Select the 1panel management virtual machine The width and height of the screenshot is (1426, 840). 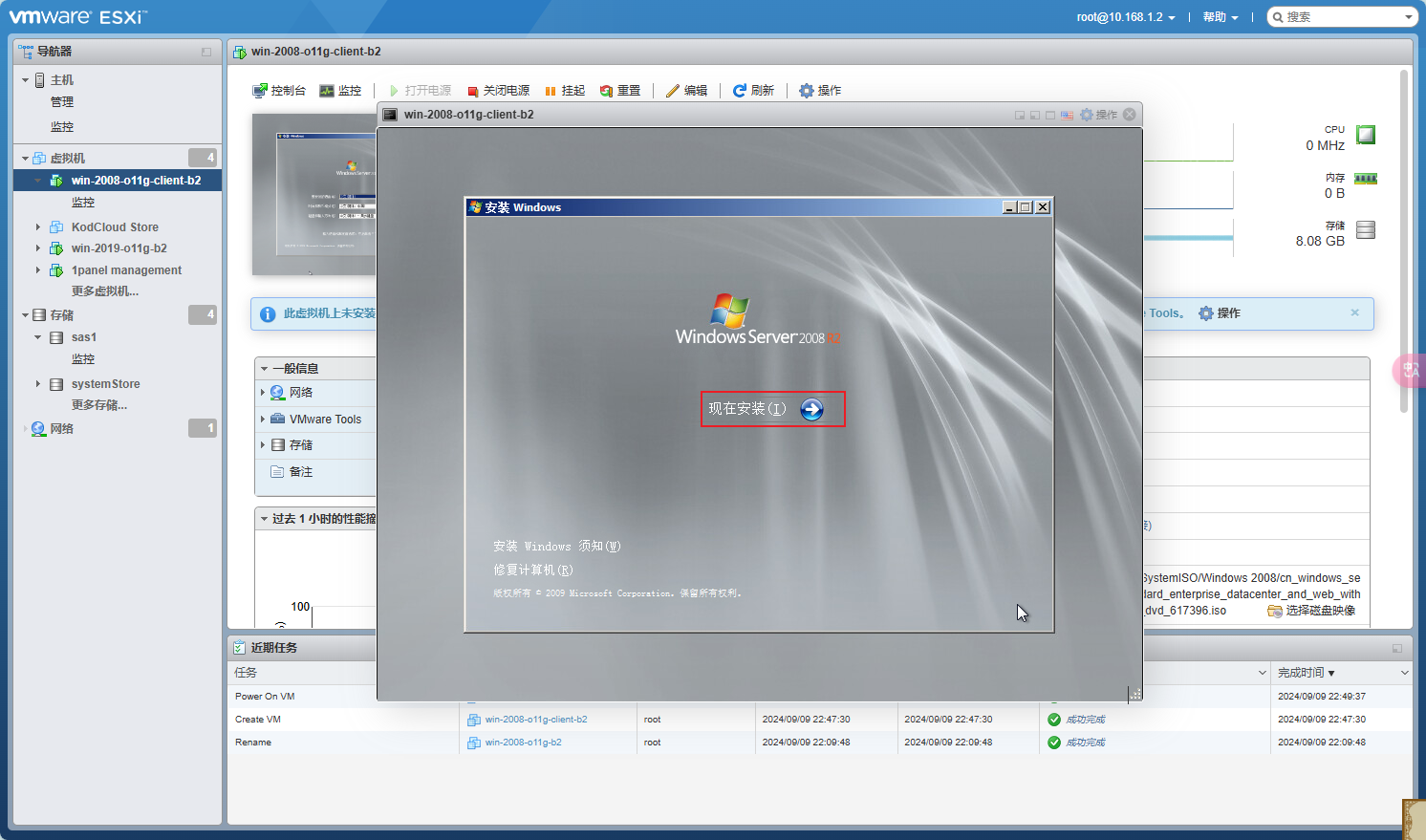(x=126, y=270)
